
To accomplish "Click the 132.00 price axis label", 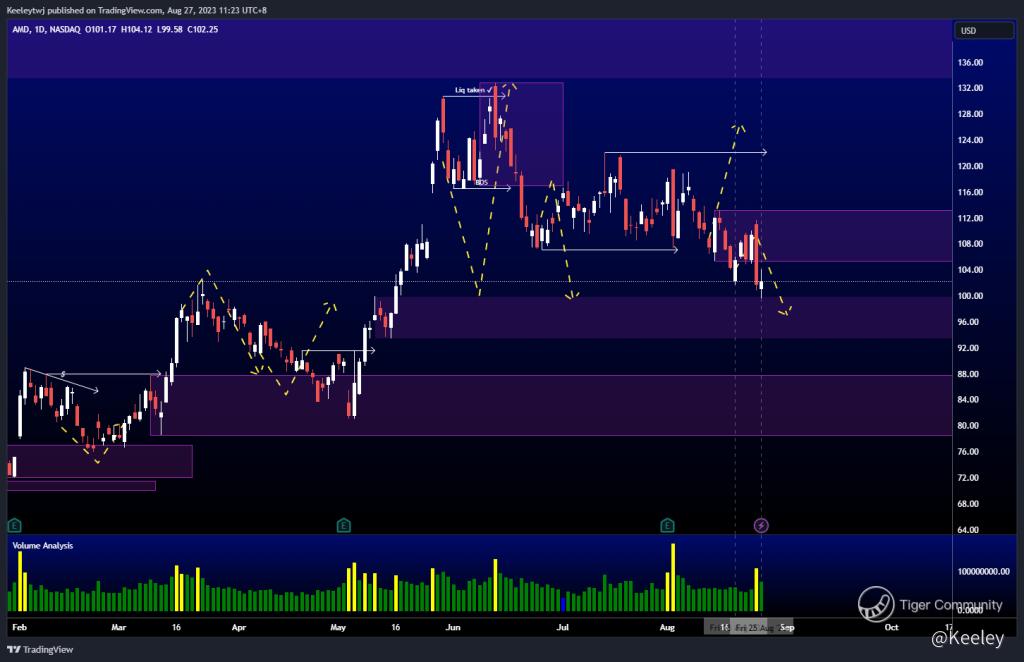I will point(970,88).
